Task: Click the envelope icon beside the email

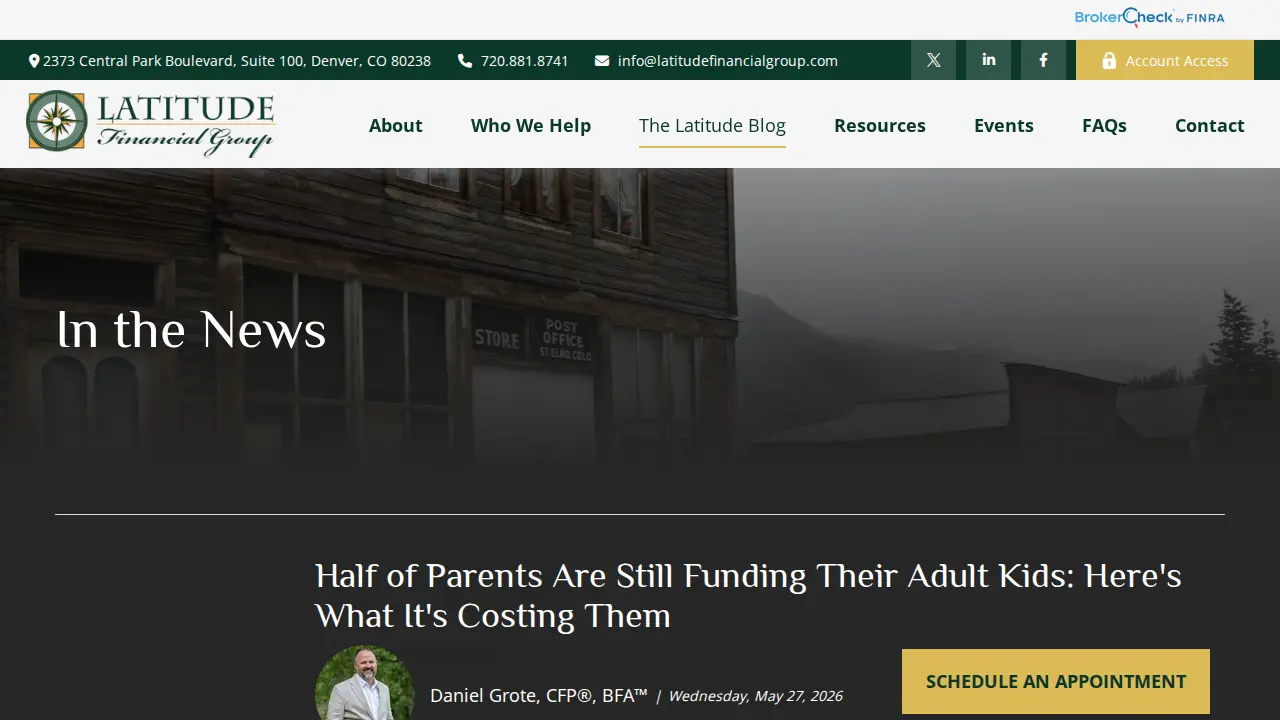Action: point(602,61)
